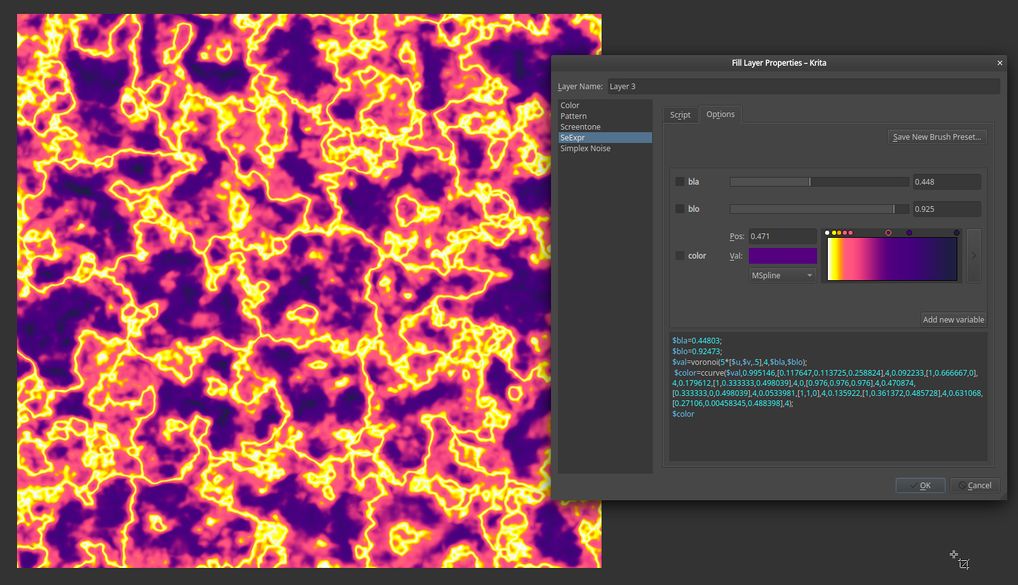Pick the rightmost dark navy gradient stop

(x=957, y=233)
